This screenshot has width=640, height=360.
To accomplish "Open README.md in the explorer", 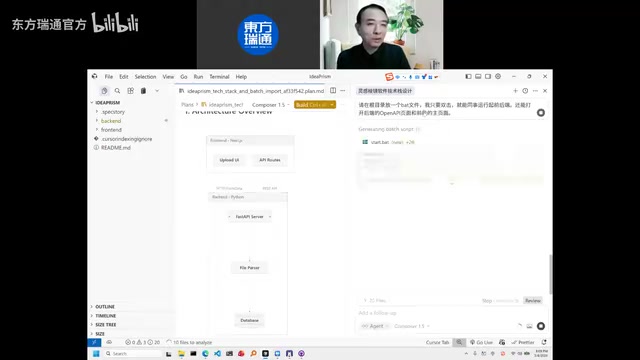I will tap(116, 148).
